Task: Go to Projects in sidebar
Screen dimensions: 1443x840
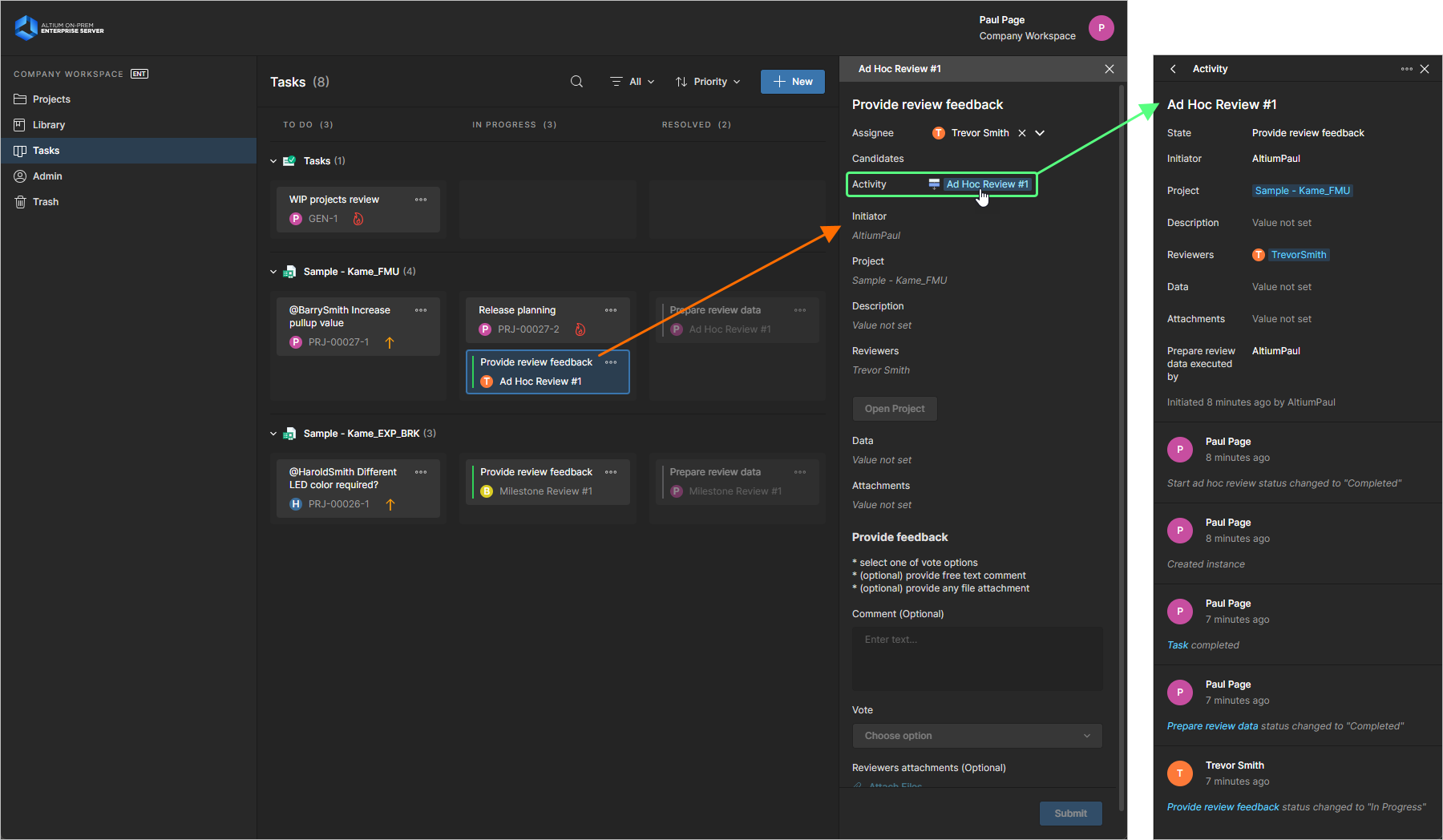Action: tap(51, 99)
